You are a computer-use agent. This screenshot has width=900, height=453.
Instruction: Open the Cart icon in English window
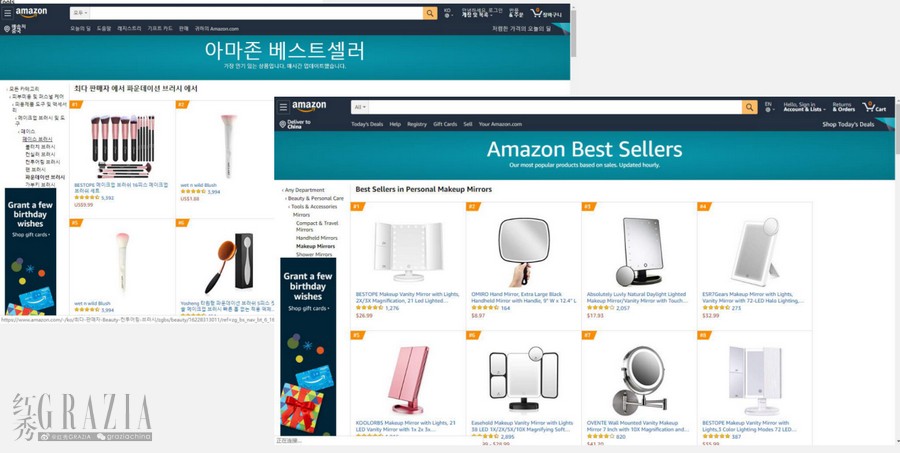click(874, 107)
